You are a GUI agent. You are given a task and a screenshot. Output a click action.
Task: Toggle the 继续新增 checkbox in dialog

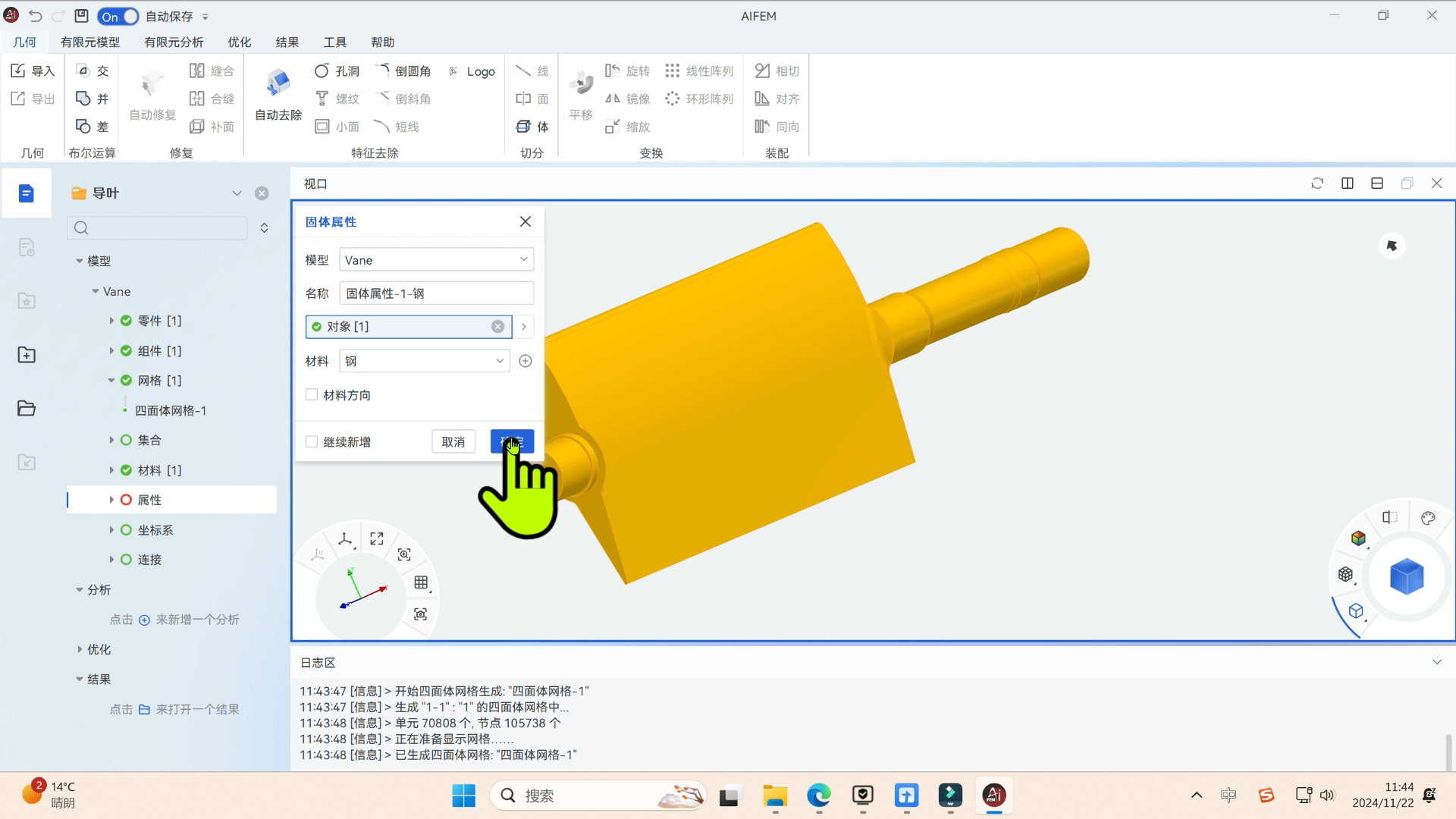[312, 441]
